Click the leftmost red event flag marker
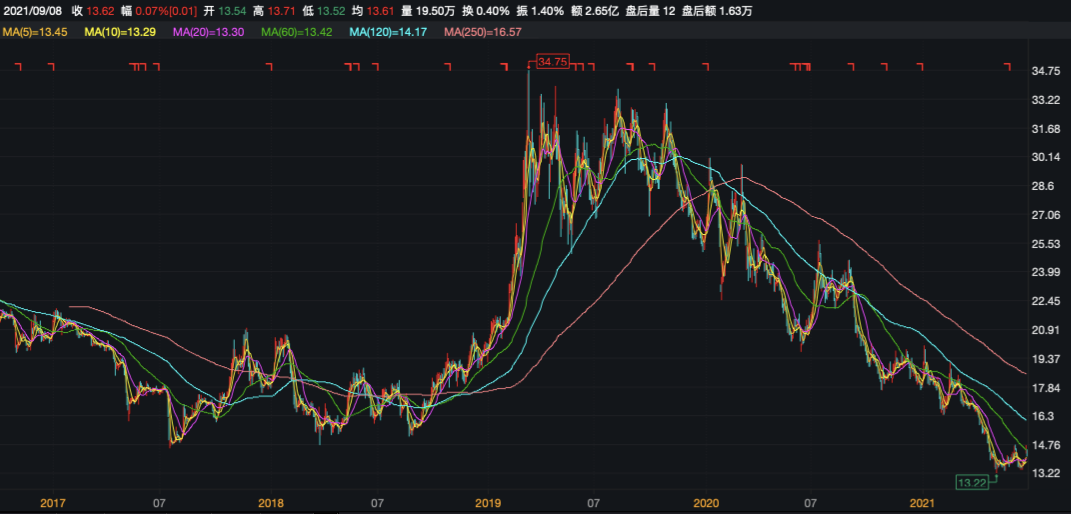Image resolution: width=1071 pixels, height=514 pixels. 18,68
